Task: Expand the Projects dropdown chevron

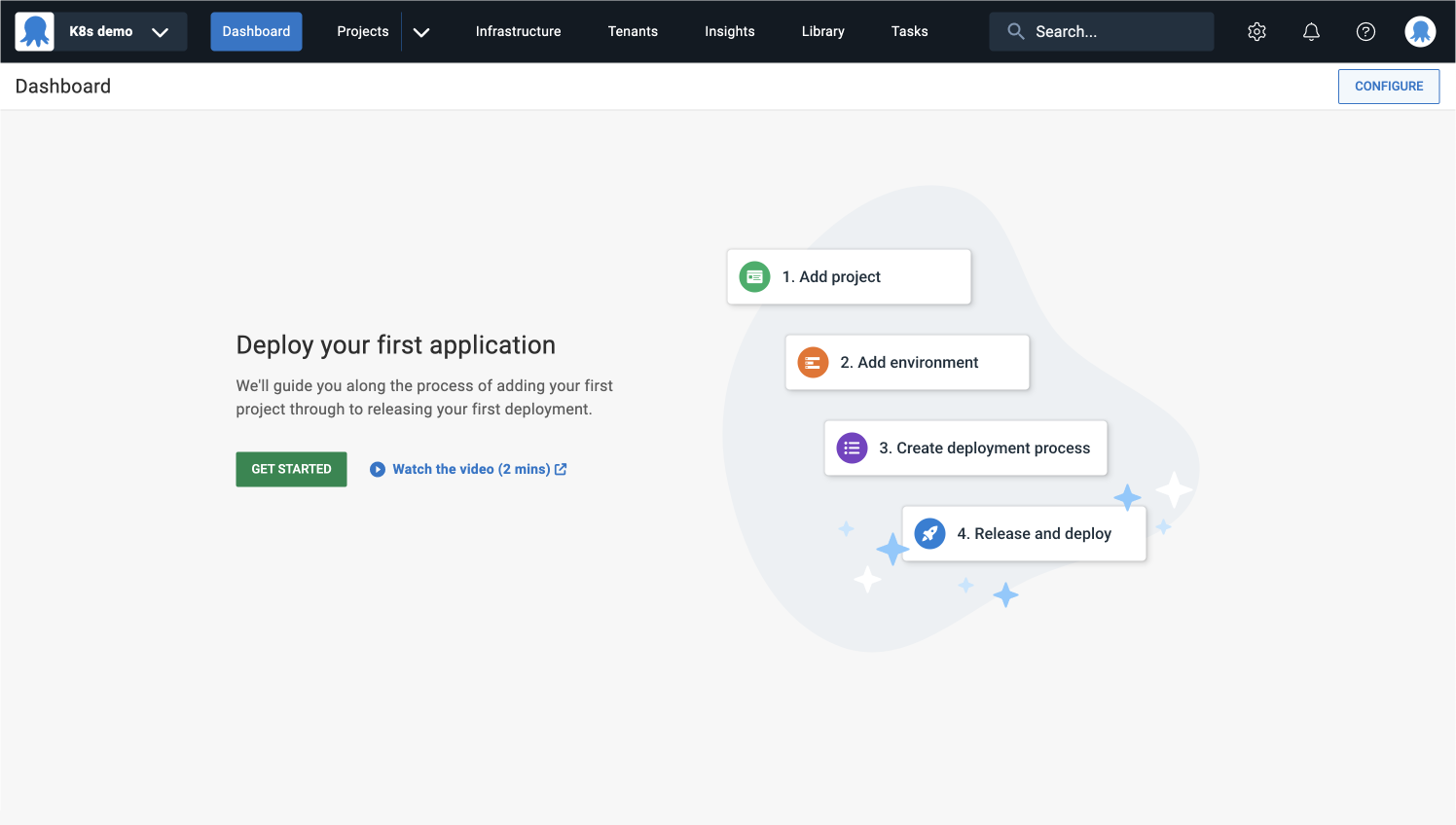Action: [421, 32]
